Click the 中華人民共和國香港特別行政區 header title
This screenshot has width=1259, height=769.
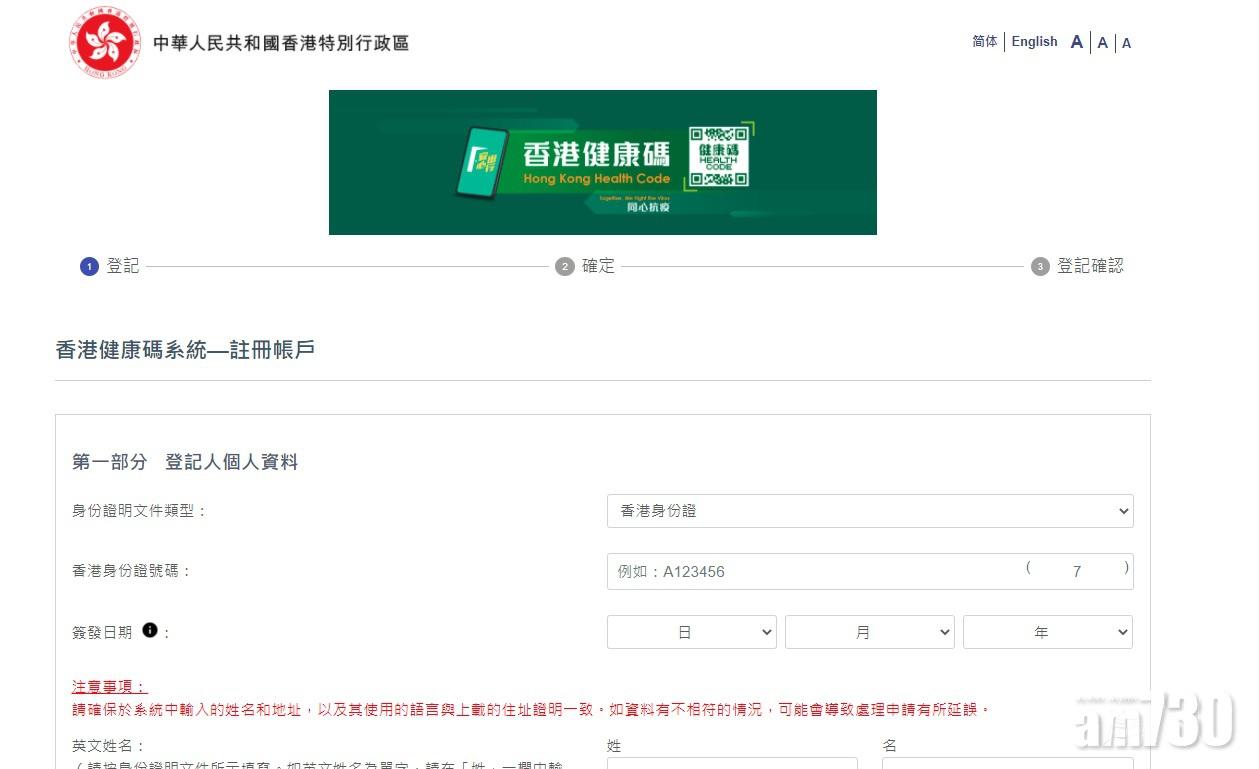tap(281, 43)
